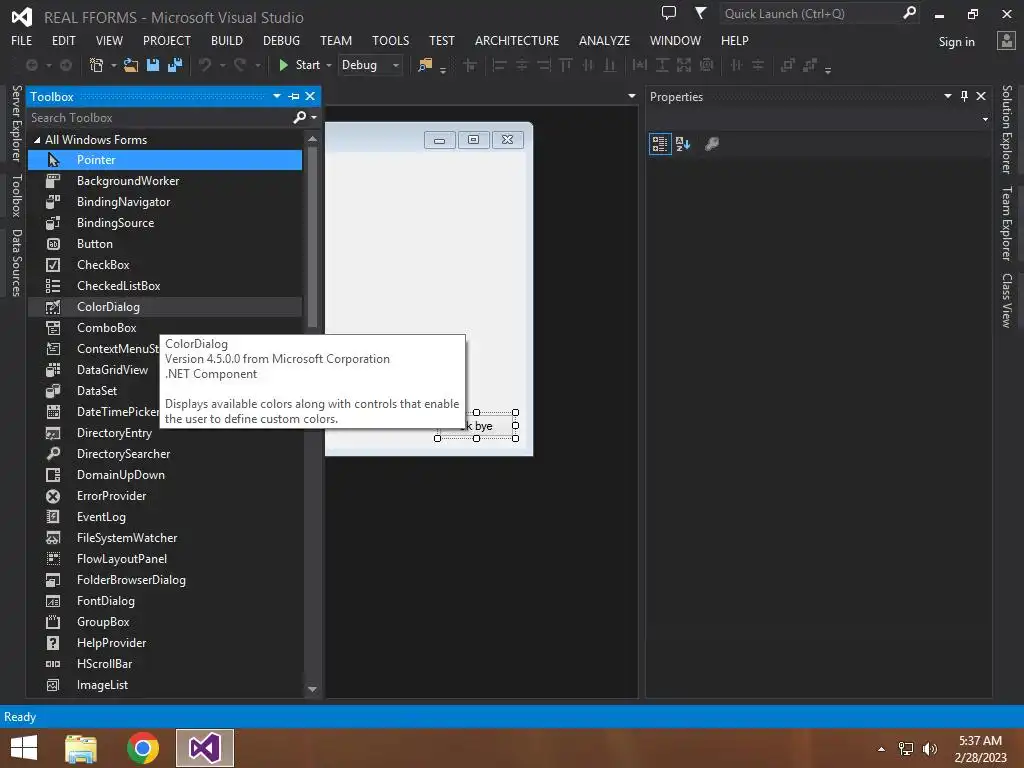Open Chrome from the taskbar
Screen dimensions: 1024x768
pos(143,748)
